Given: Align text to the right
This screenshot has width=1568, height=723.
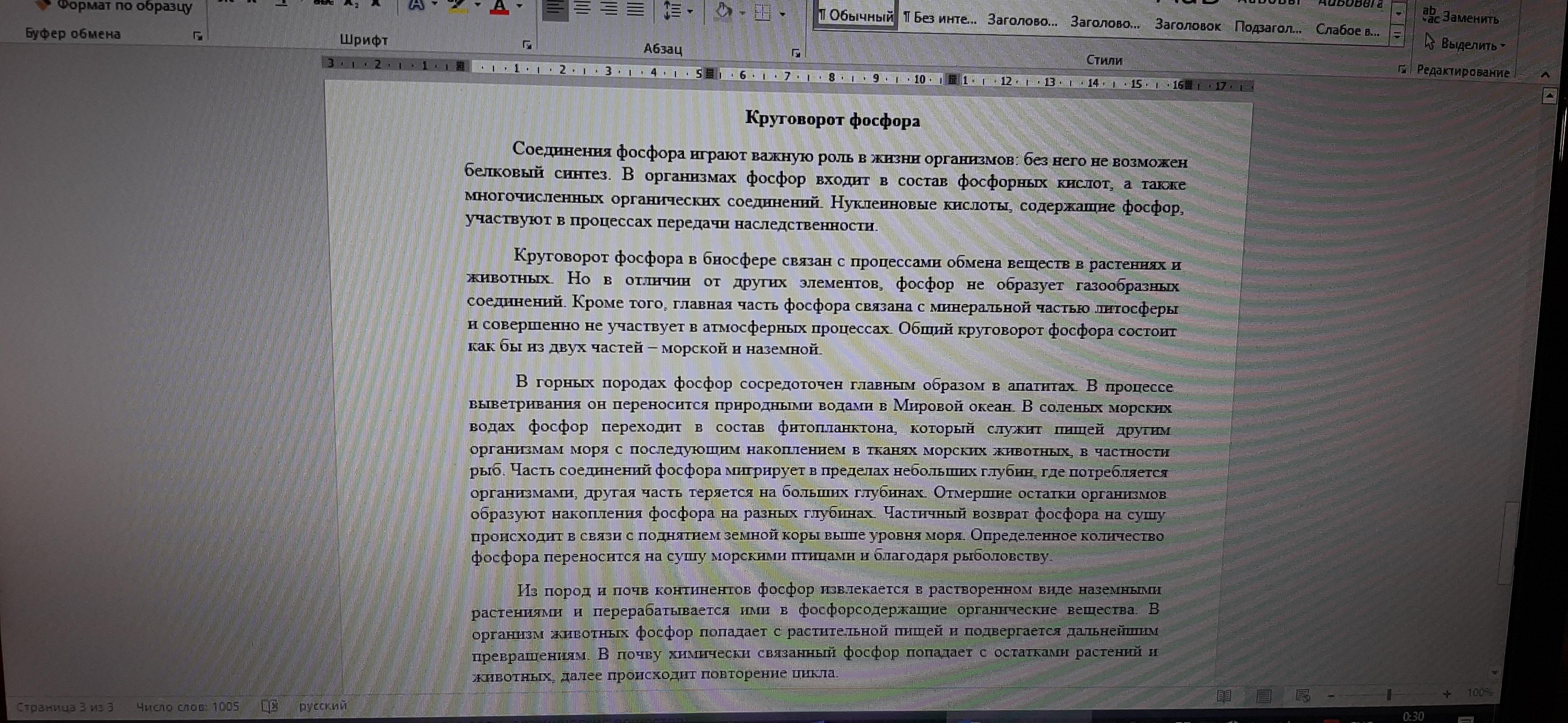Looking at the screenshot, I should click(609, 9).
